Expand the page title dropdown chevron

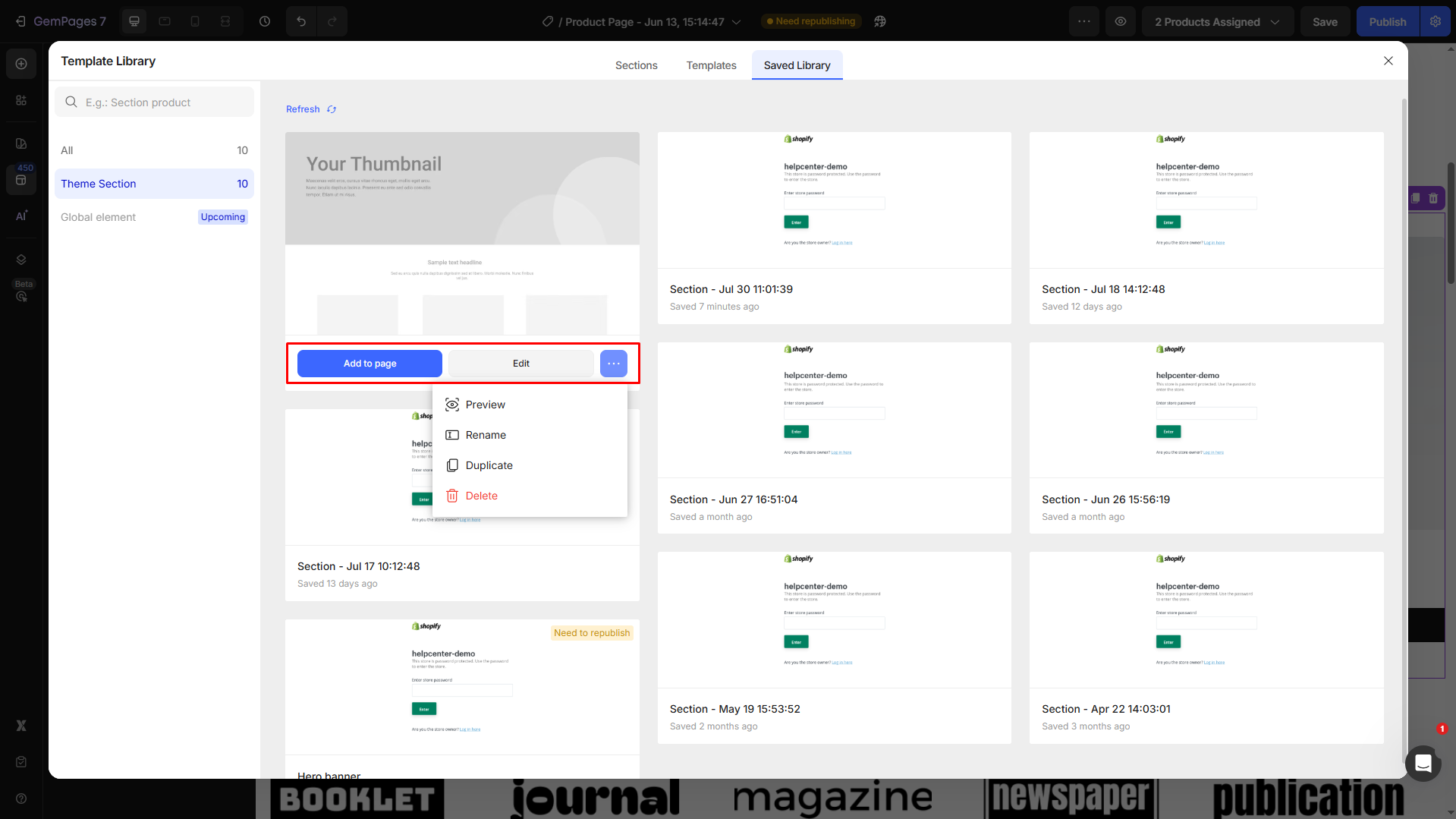[736, 22]
